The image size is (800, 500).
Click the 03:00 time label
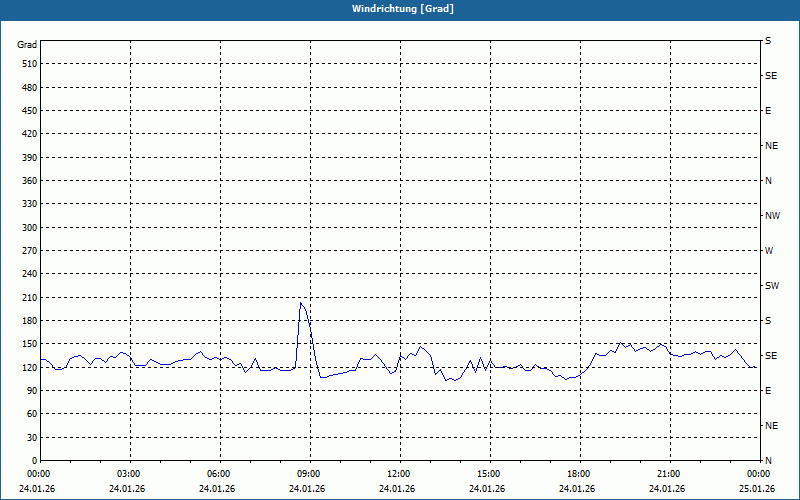[129, 474]
